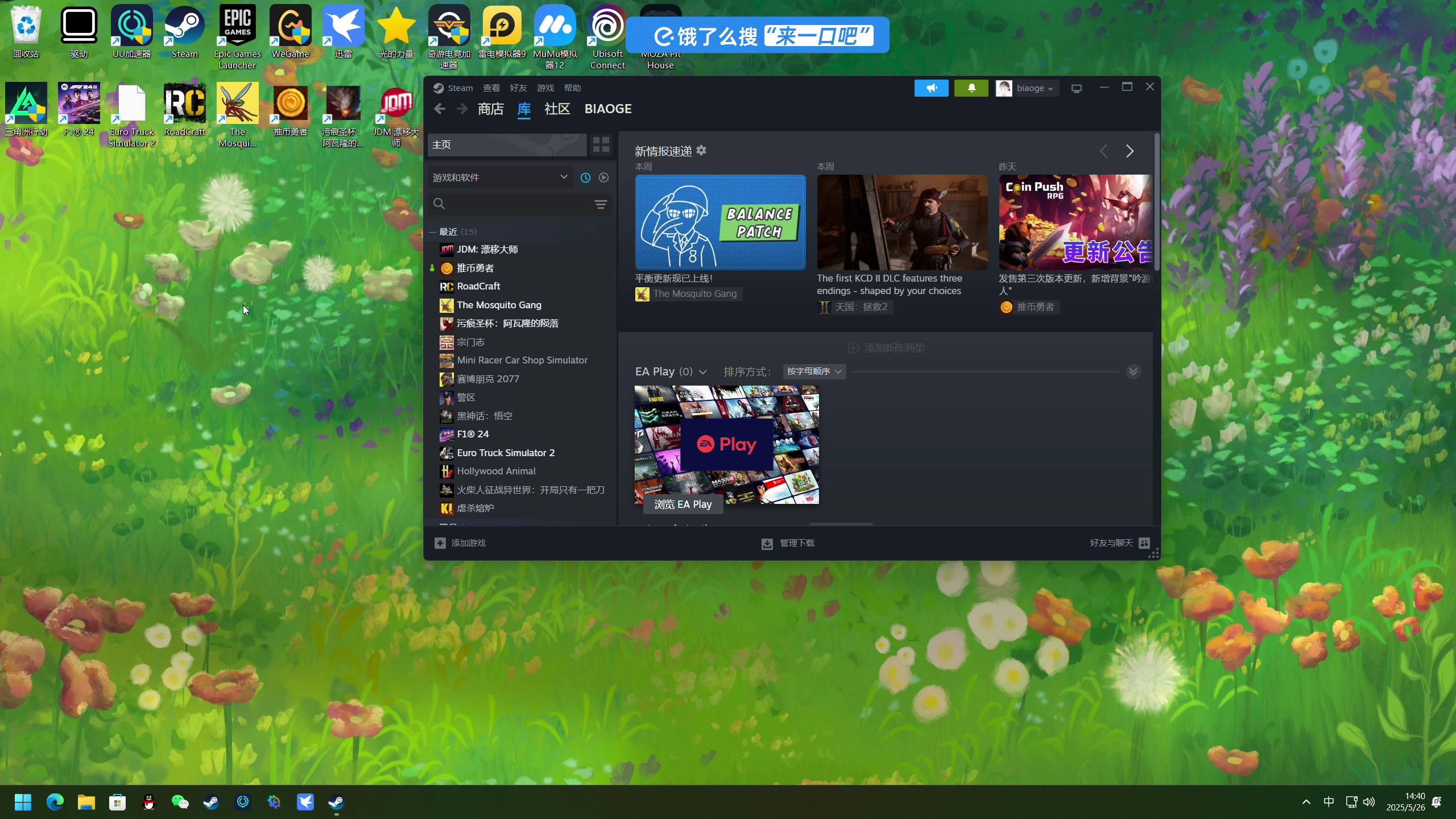The image size is (1456, 819).
Task: Open friends and chat grid icon
Action: 1144,543
